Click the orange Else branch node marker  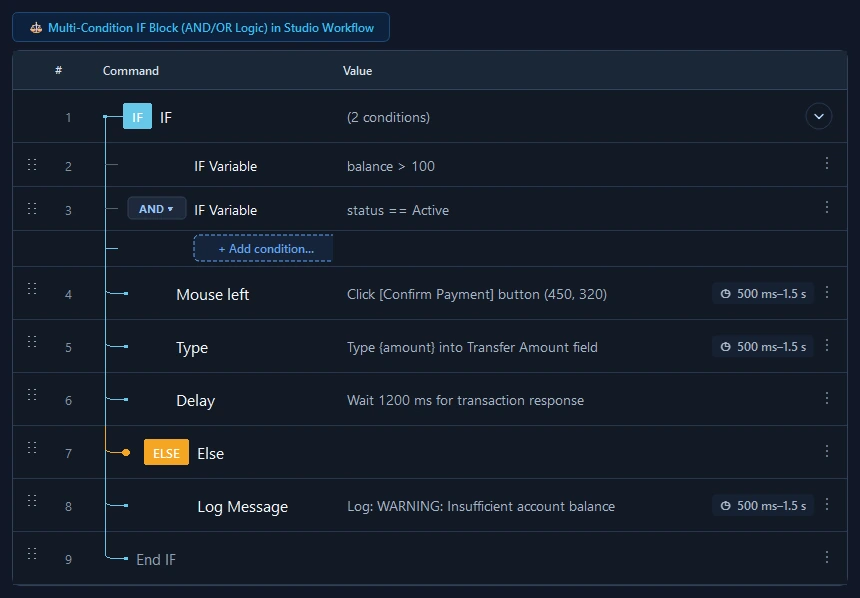126,453
